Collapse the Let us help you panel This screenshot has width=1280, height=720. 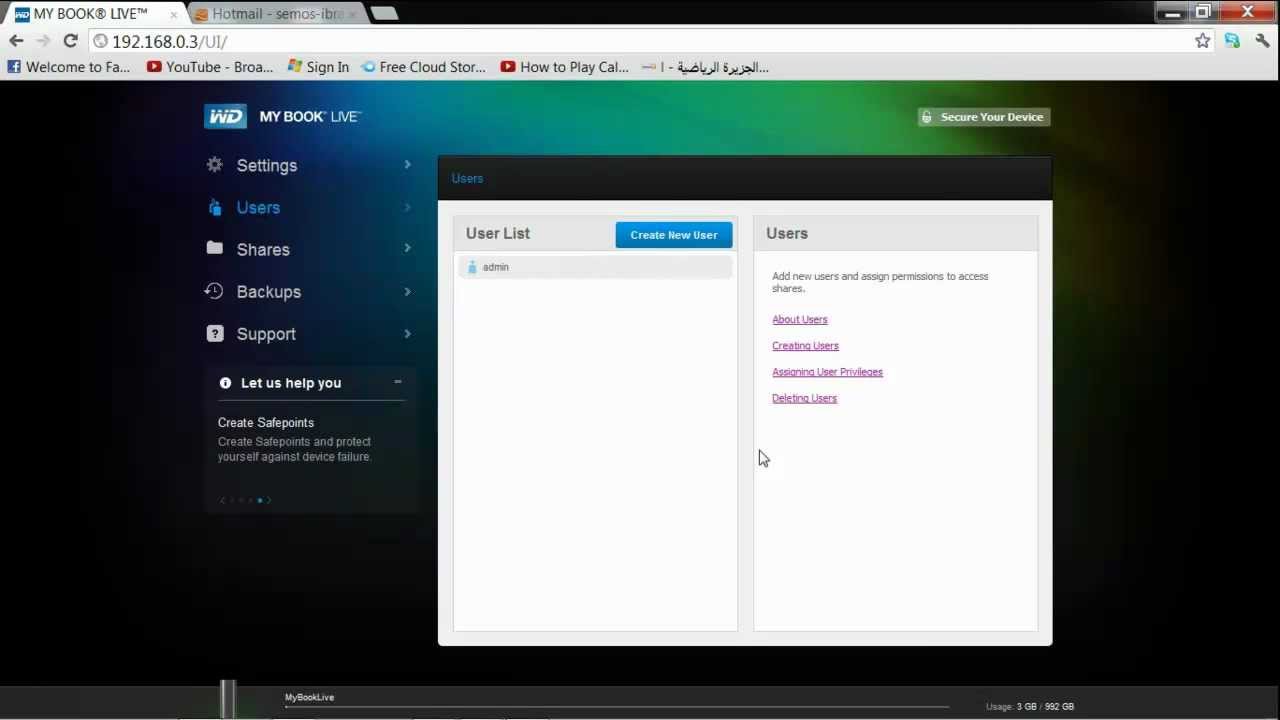pos(397,382)
